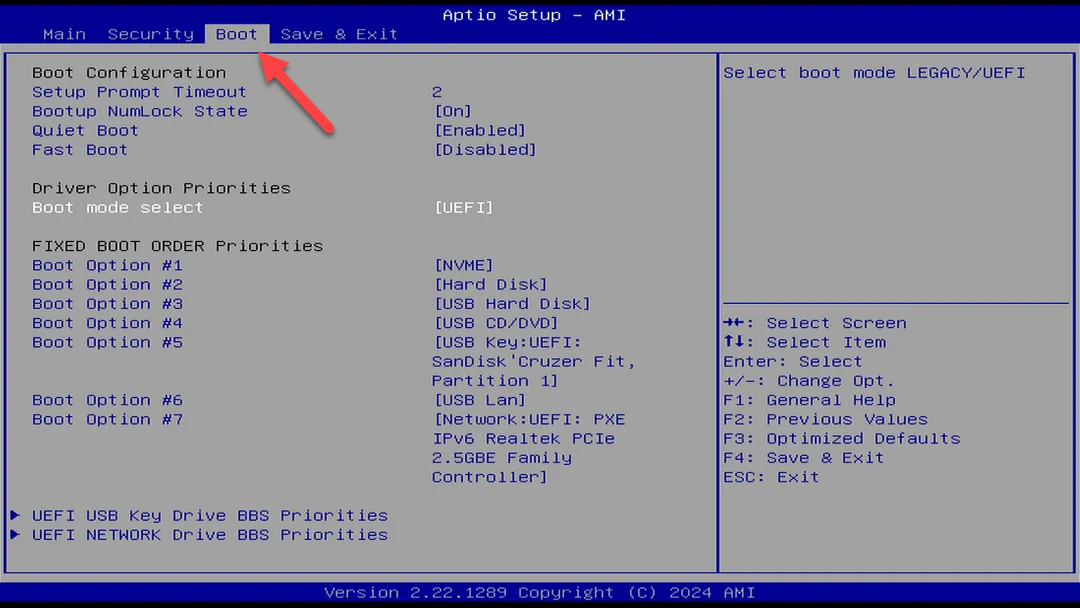Click the 'Select Item' key hint

pos(804,342)
